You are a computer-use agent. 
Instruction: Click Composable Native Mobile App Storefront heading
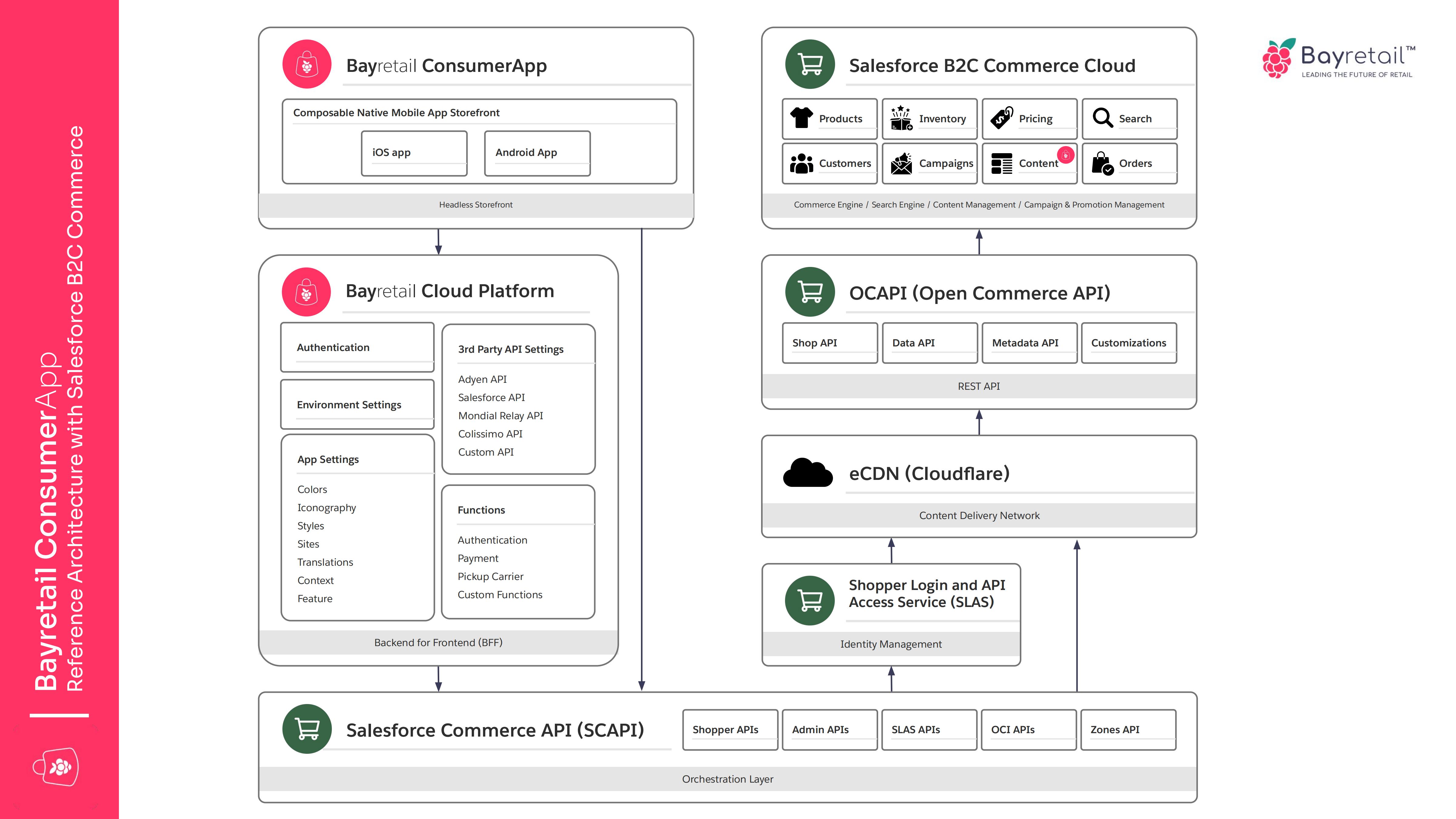pyautogui.click(x=396, y=113)
